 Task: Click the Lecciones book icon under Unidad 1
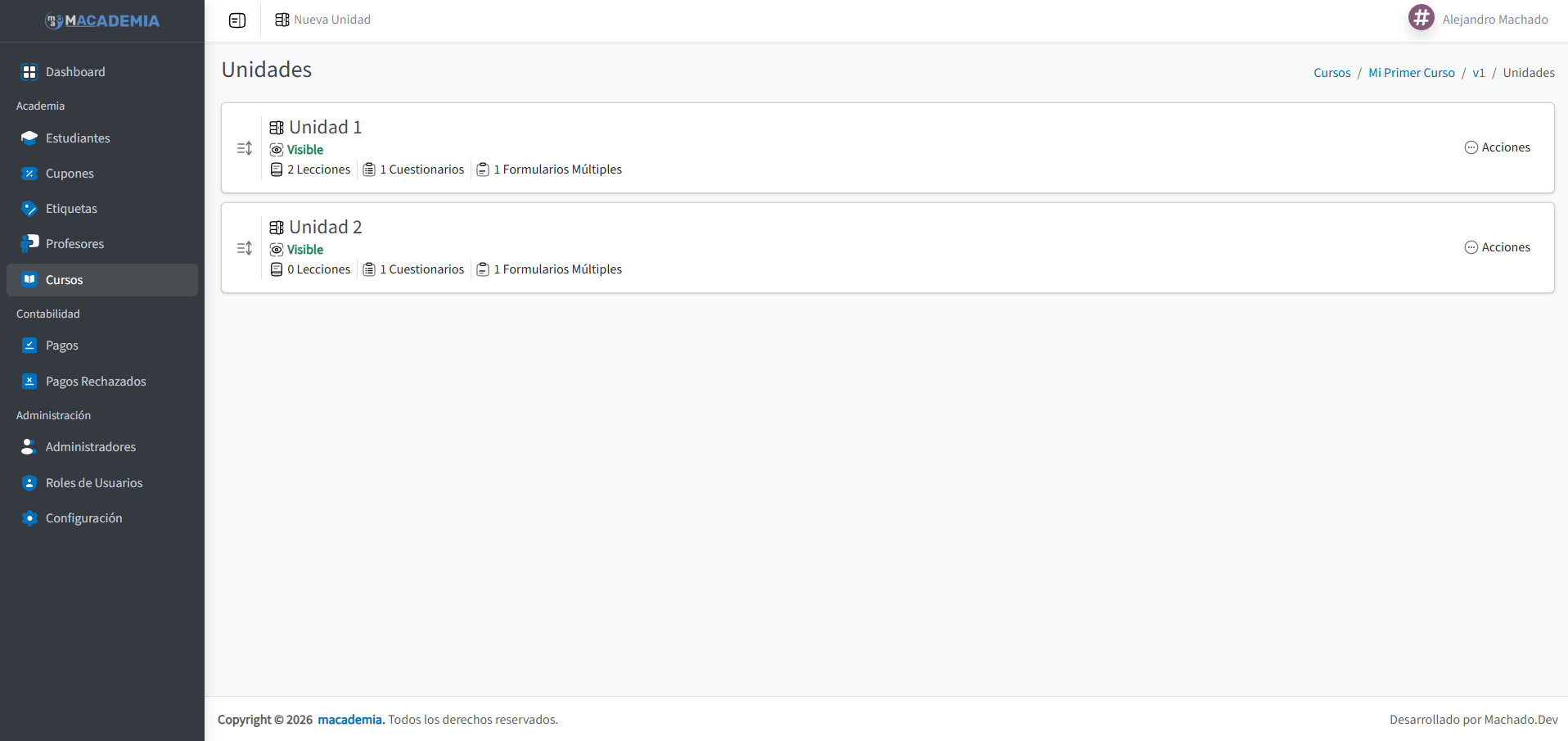point(277,169)
